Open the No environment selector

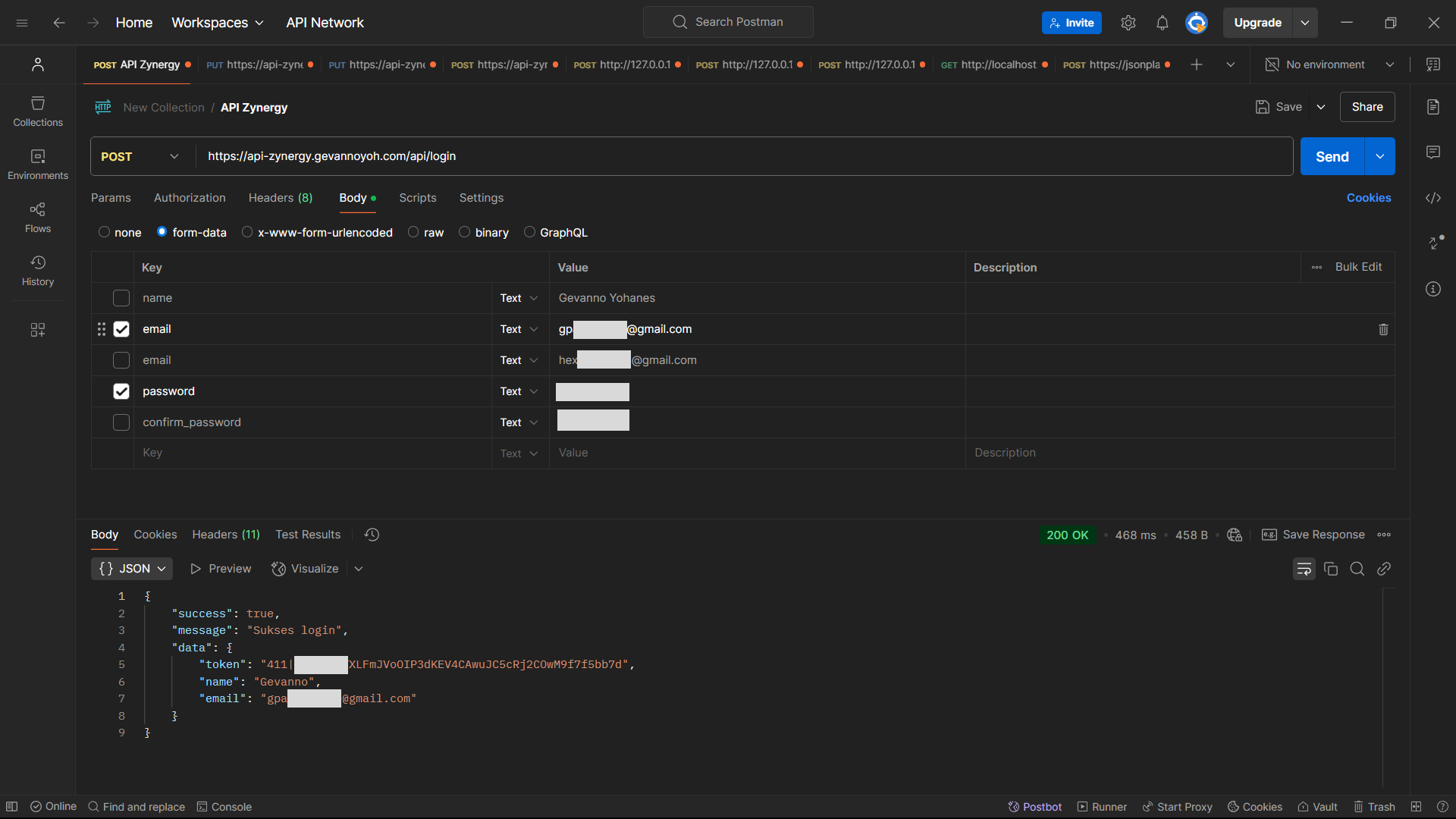coord(1330,64)
